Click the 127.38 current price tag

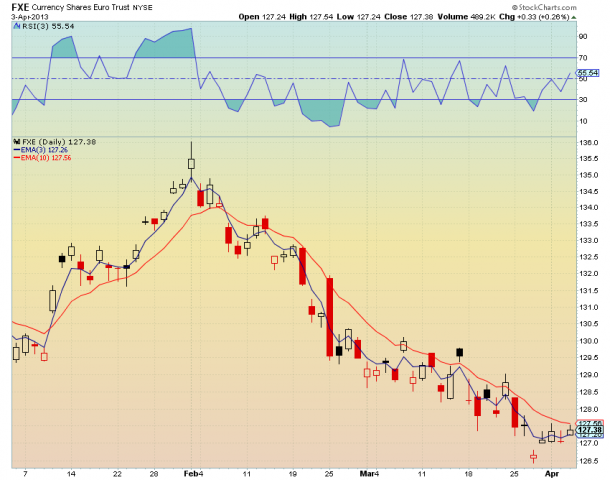[589, 430]
